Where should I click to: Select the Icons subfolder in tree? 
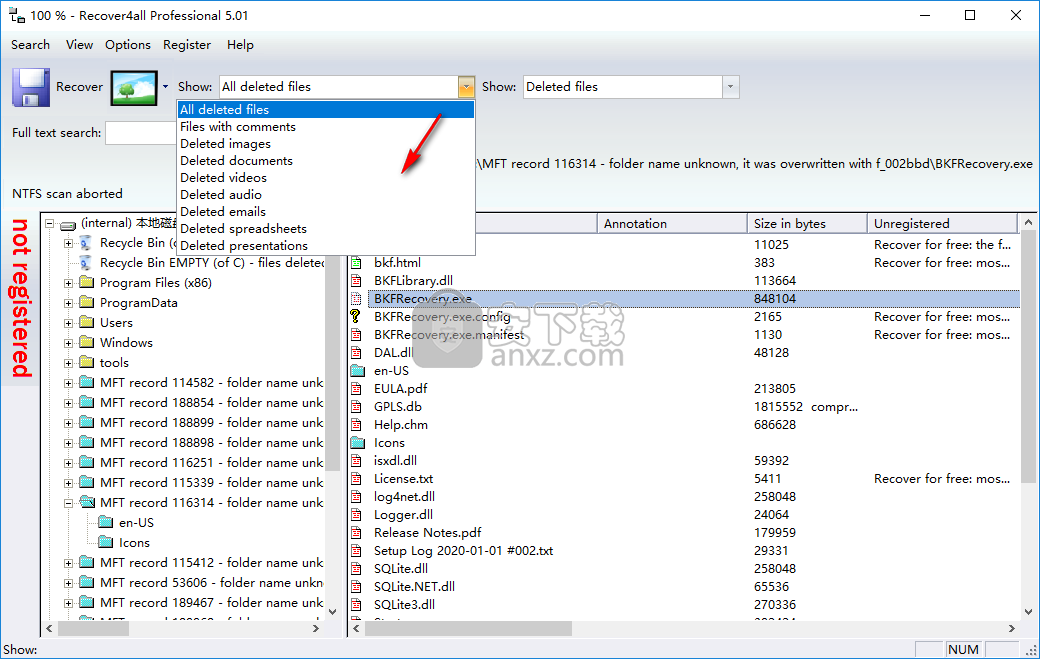point(134,542)
